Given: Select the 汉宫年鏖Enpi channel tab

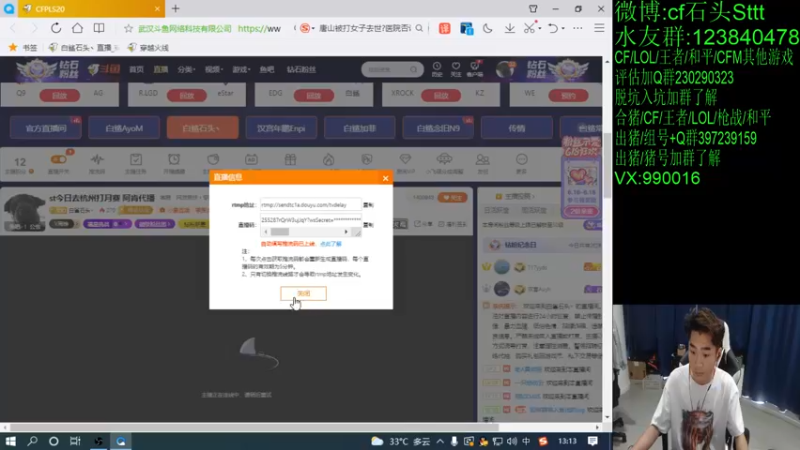Looking at the screenshot, I should coord(281,128).
